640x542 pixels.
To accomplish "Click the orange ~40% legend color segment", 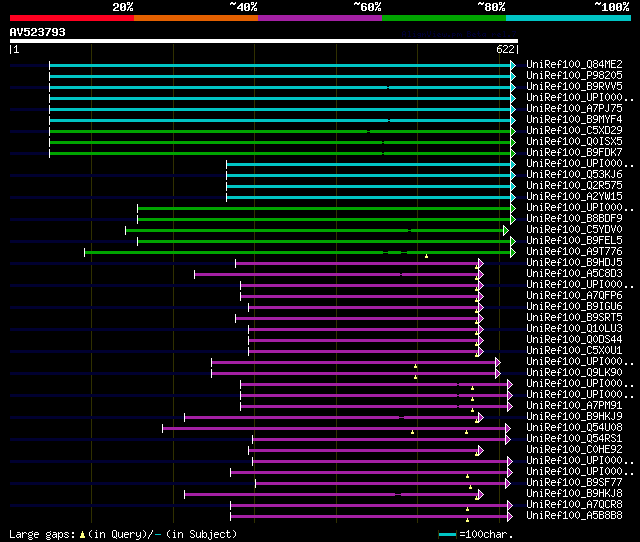I will point(196,18).
